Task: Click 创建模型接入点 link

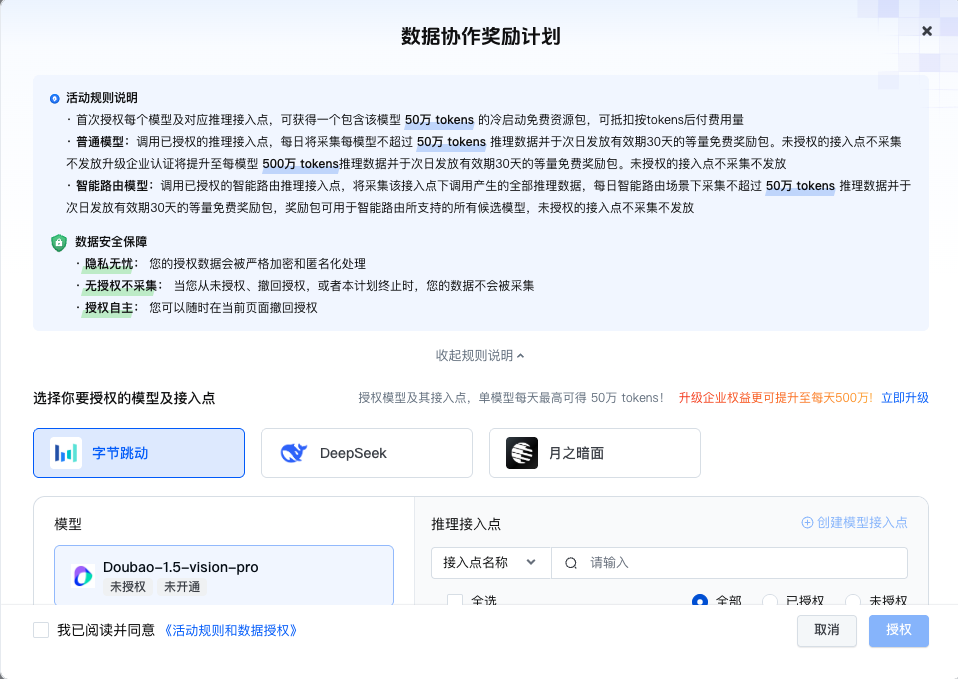Action: (x=854, y=523)
